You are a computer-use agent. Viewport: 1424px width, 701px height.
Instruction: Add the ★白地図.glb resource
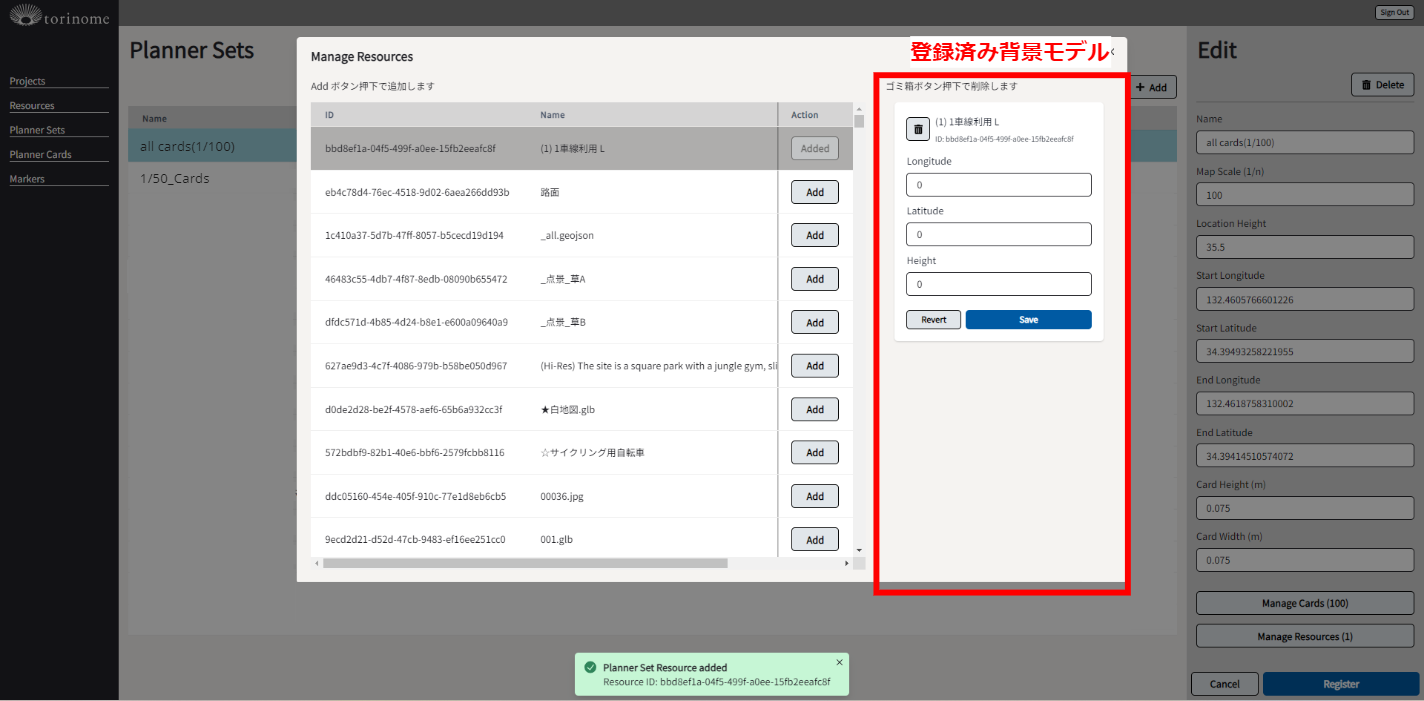(x=814, y=409)
